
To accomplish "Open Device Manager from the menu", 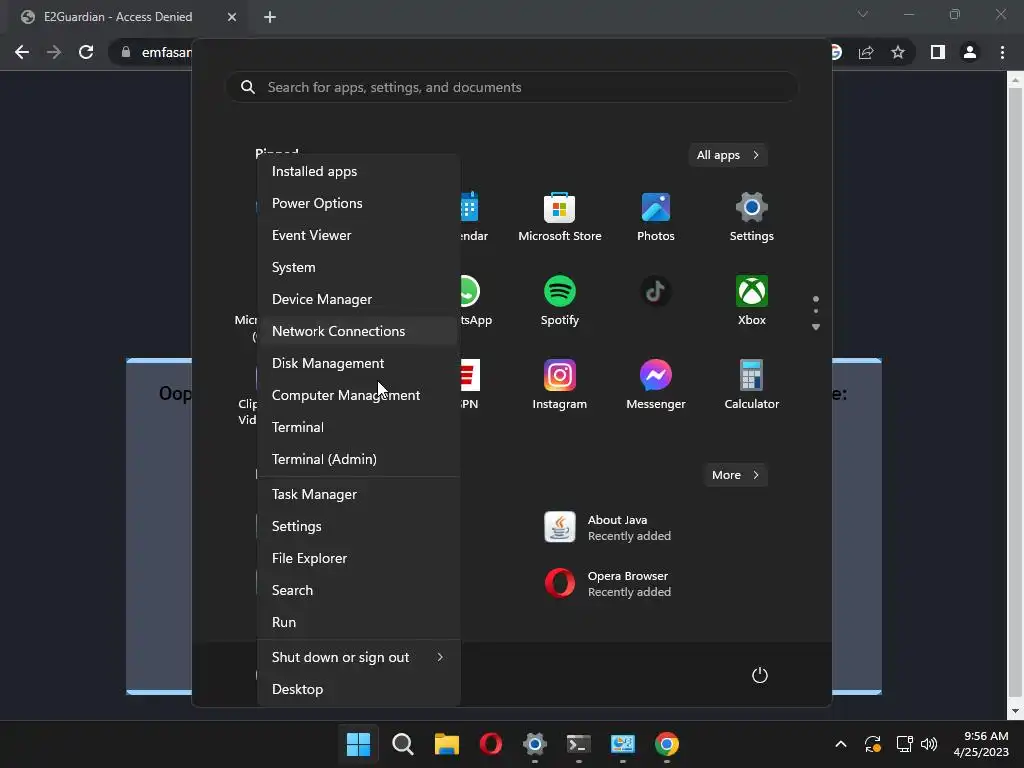I will tap(358, 299).
